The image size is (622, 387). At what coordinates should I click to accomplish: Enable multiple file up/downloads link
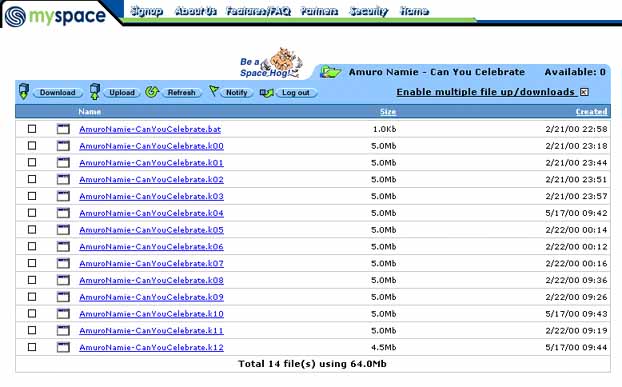[486, 92]
